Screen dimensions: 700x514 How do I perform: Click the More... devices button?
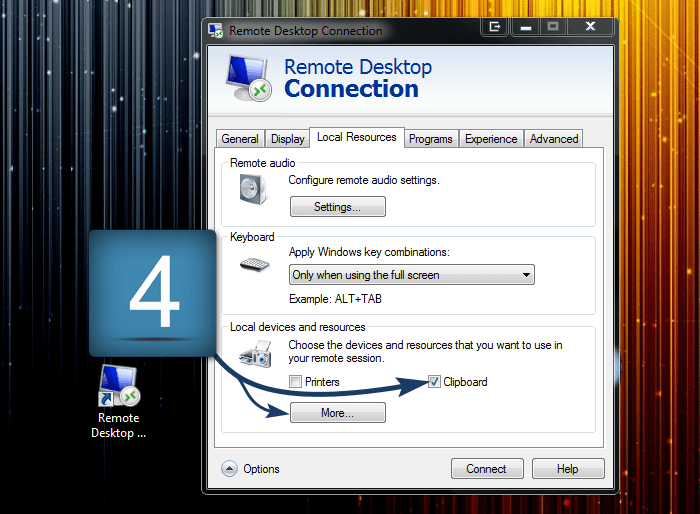[x=338, y=413]
